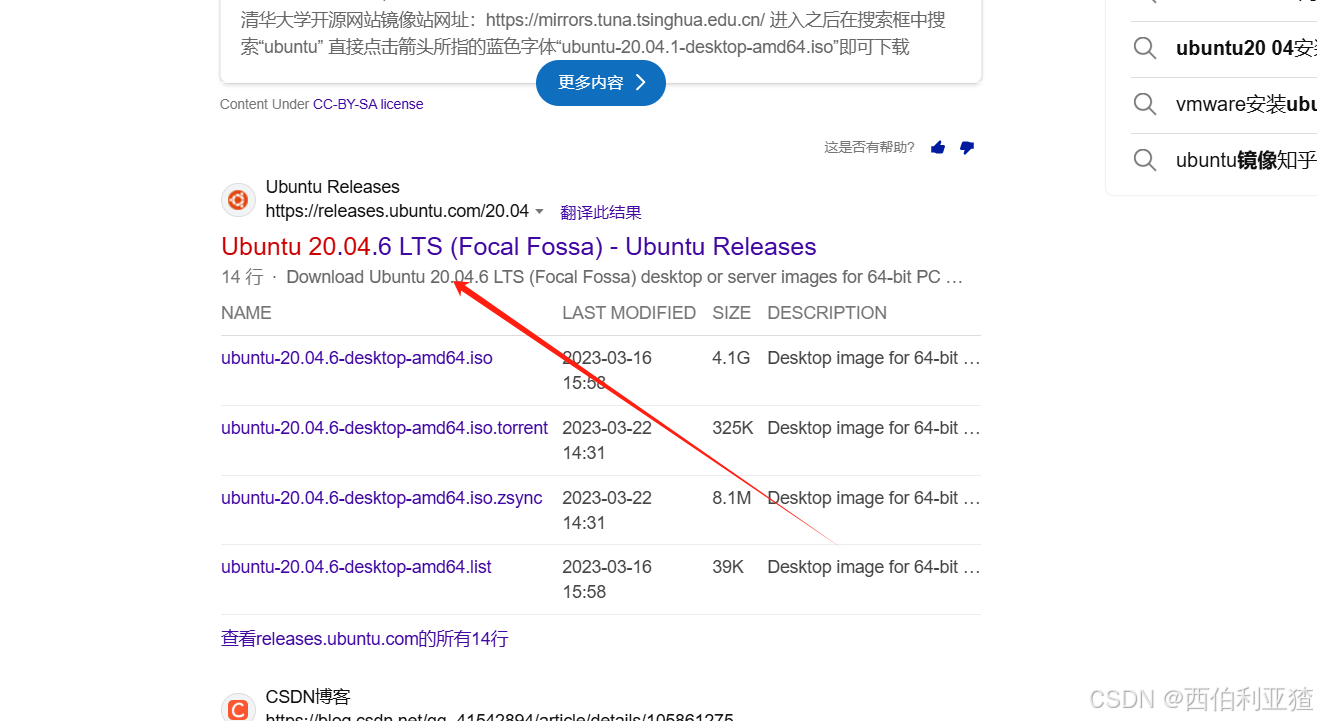Expand answer with 更多内容 button
This screenshot has height=721, width=1317.
601,82
